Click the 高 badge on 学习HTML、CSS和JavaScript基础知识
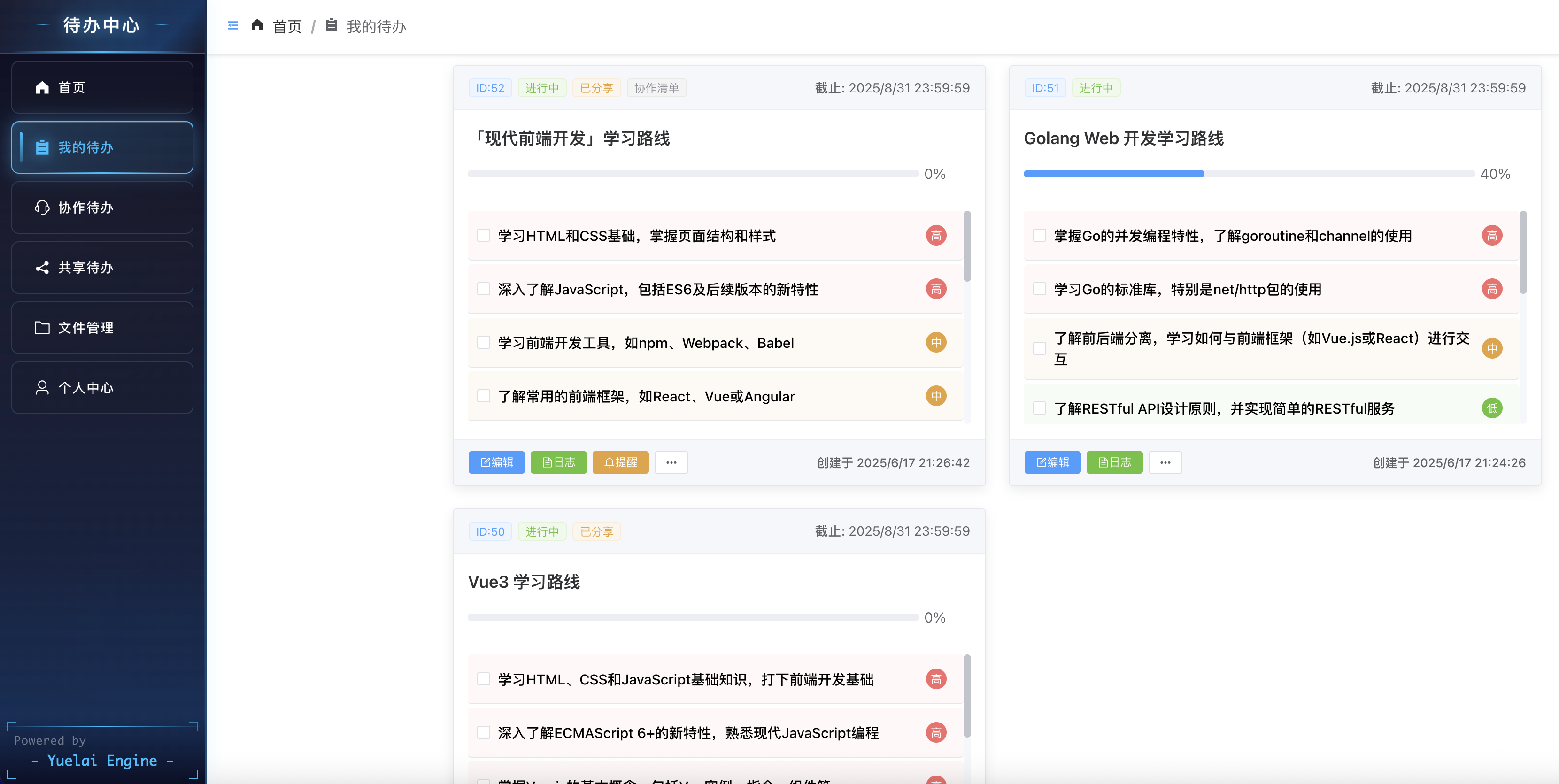Screen dimensions: 1559x784 tap(936, 679)
